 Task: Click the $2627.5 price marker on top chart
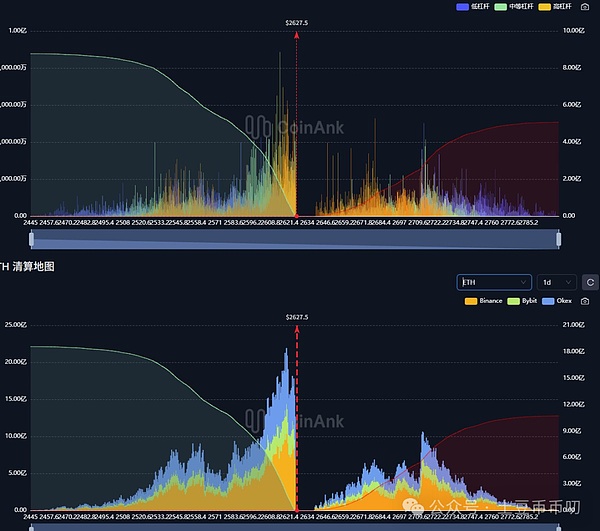(x=296, y=23)
